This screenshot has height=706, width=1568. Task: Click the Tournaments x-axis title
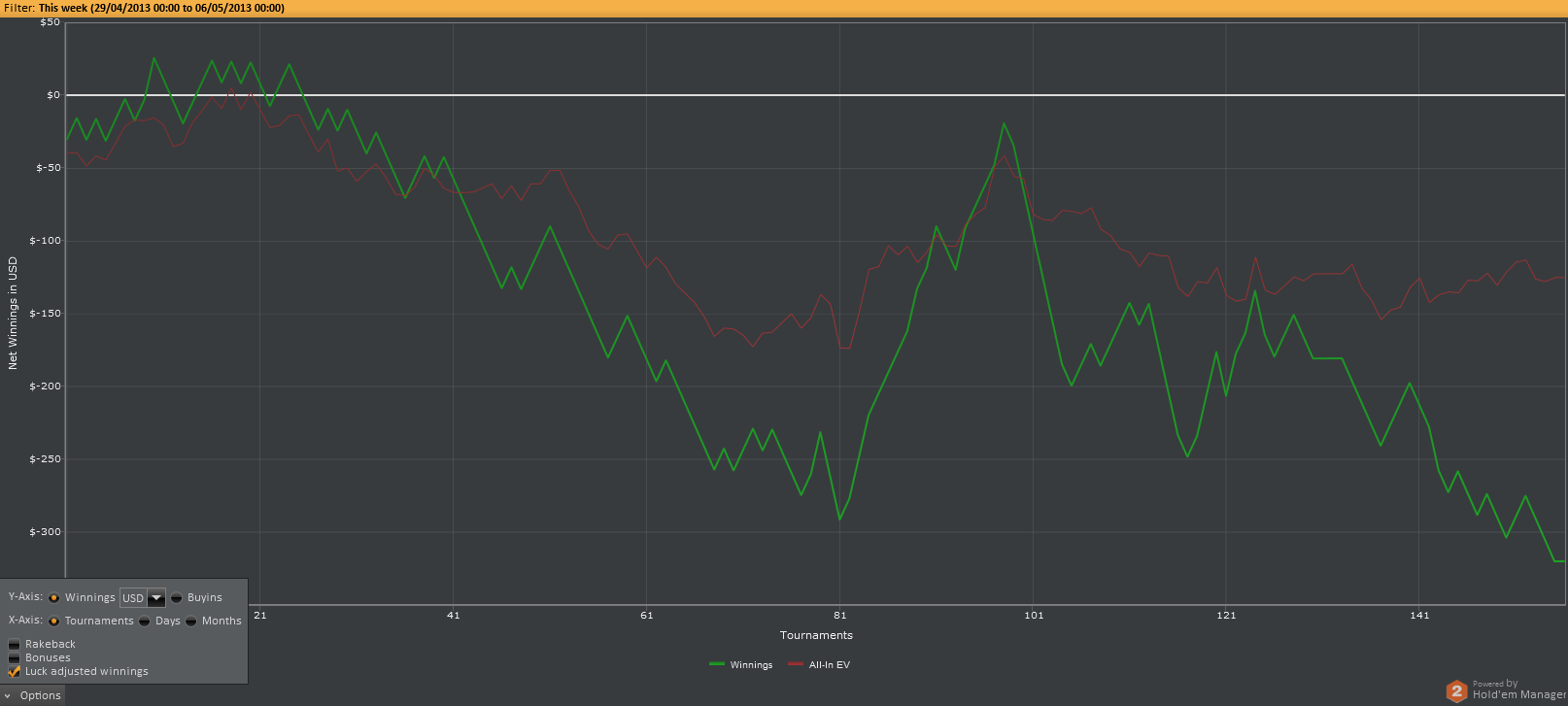tap(816, 635)
